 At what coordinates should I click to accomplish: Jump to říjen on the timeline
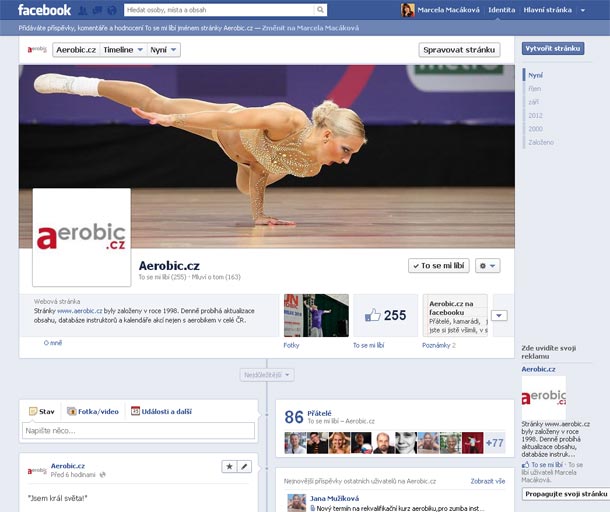(535, 89)
